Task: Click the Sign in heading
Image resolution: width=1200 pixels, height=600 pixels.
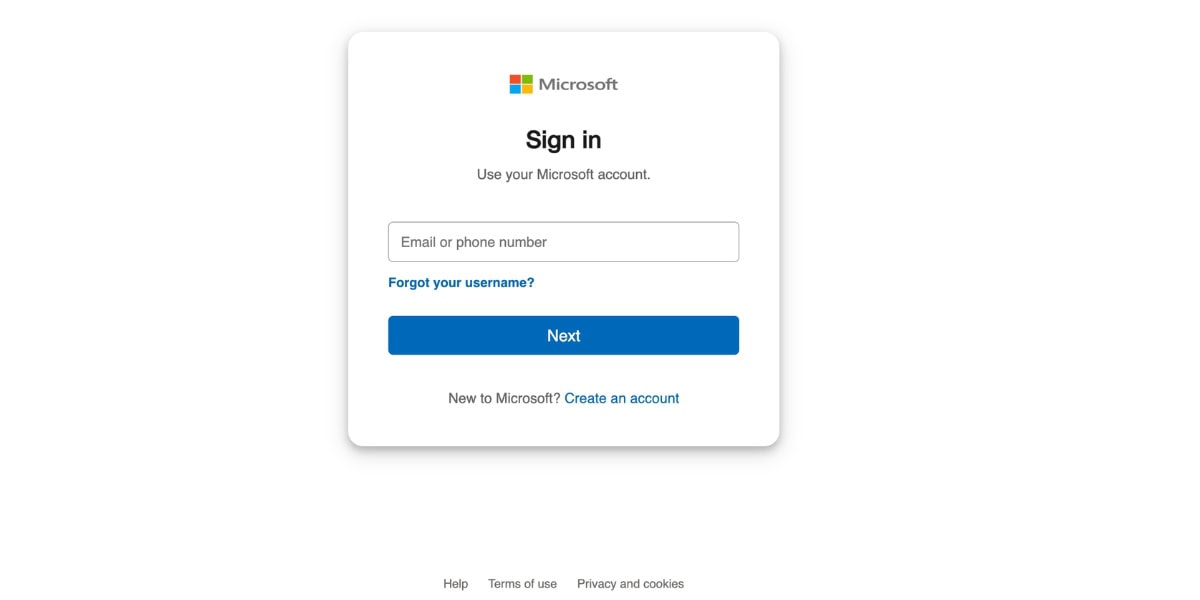Action: pyautogui.click(x=563, y=139)
